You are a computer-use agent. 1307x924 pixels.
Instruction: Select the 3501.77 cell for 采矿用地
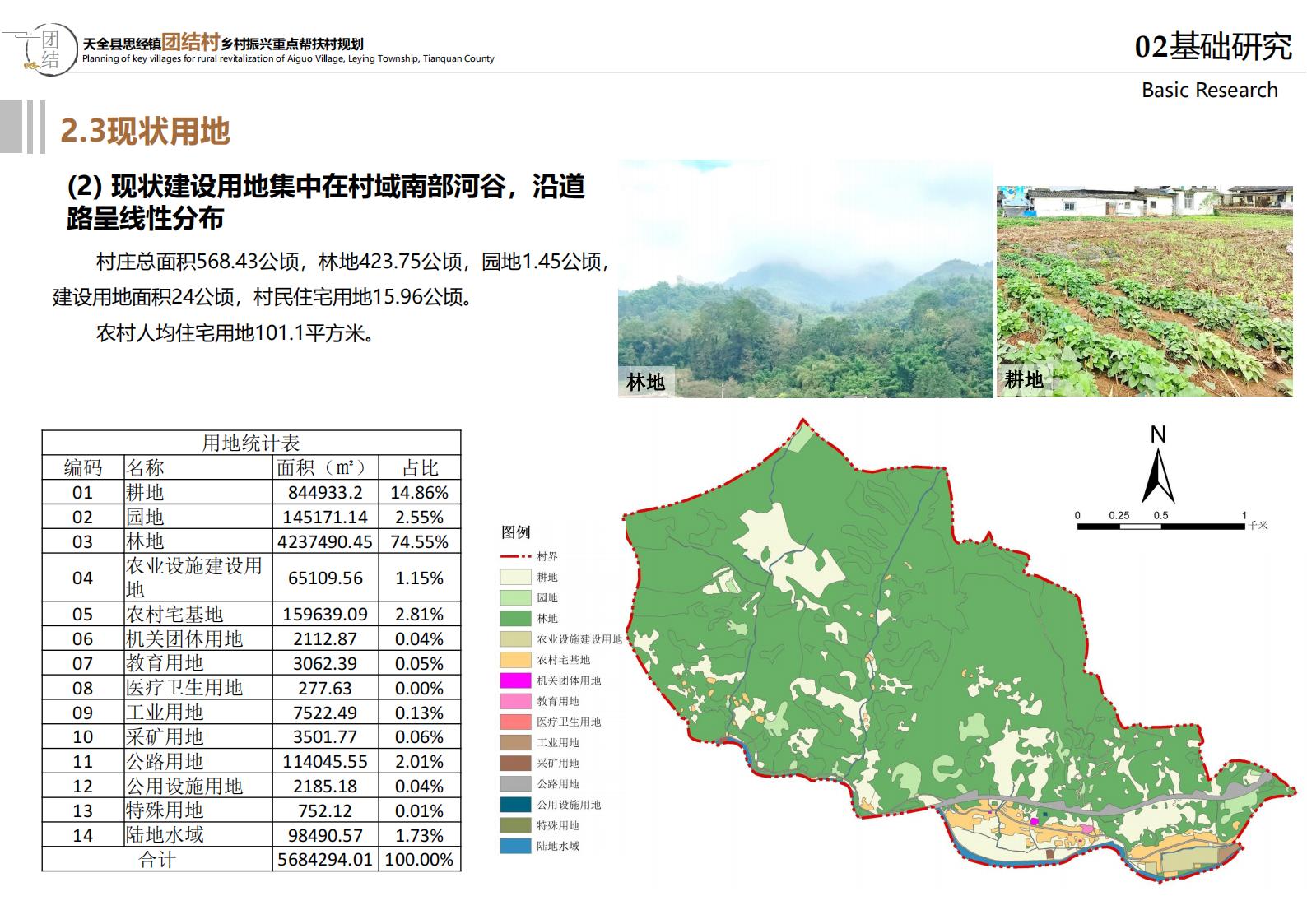pyautogui.click(x=325, y=736)
